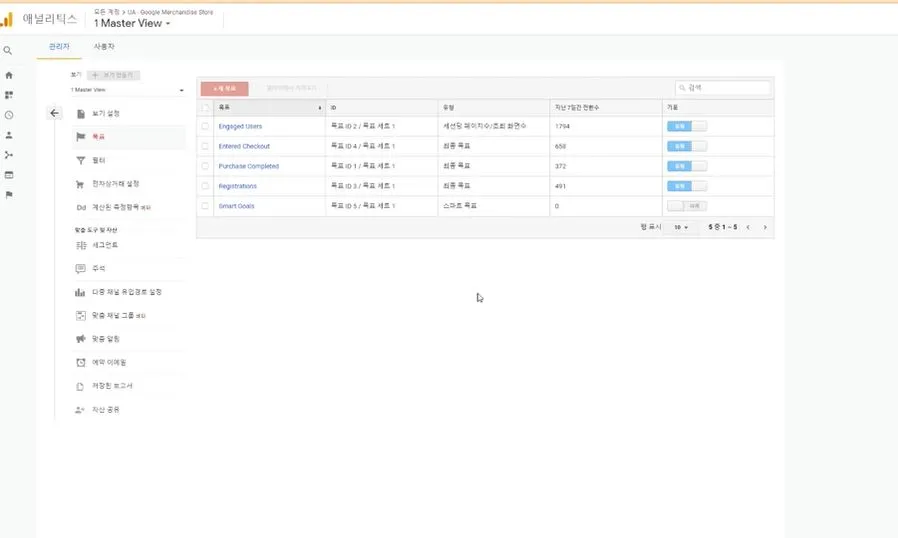
Task: Click the annotations speech bubble icon
Action: 81,269
